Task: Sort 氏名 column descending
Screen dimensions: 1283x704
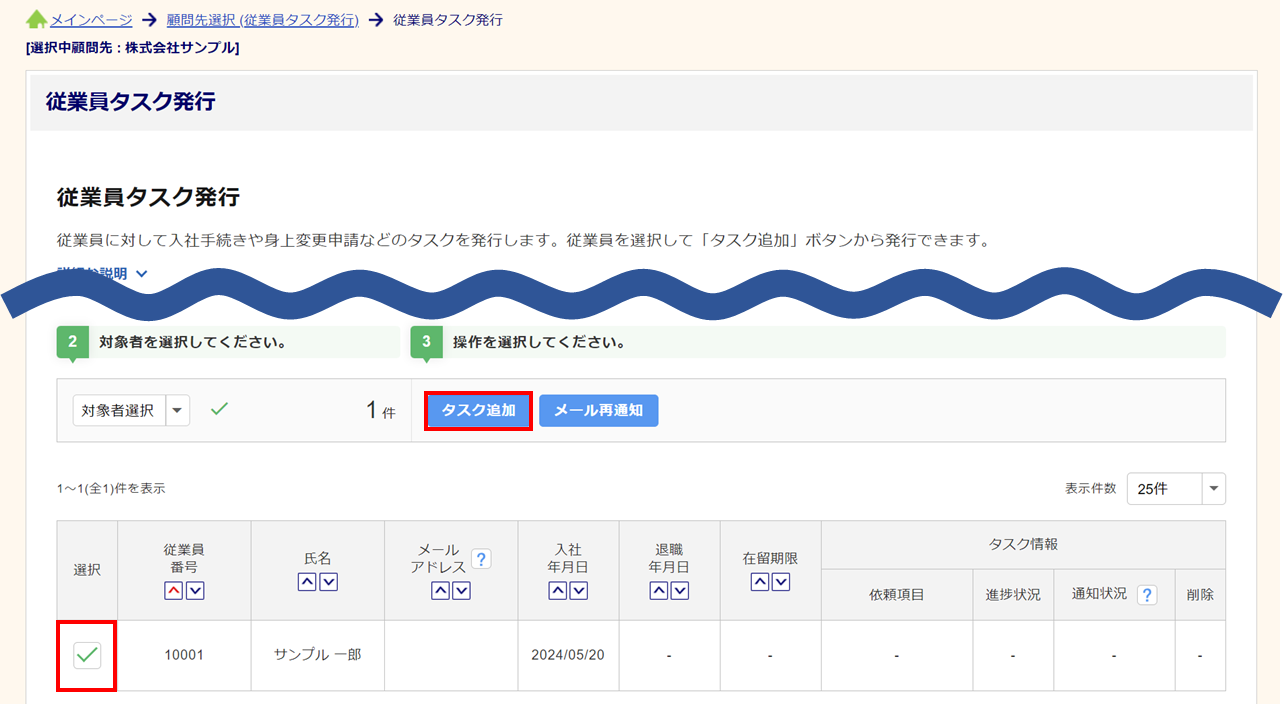Action: coord(328,582)
